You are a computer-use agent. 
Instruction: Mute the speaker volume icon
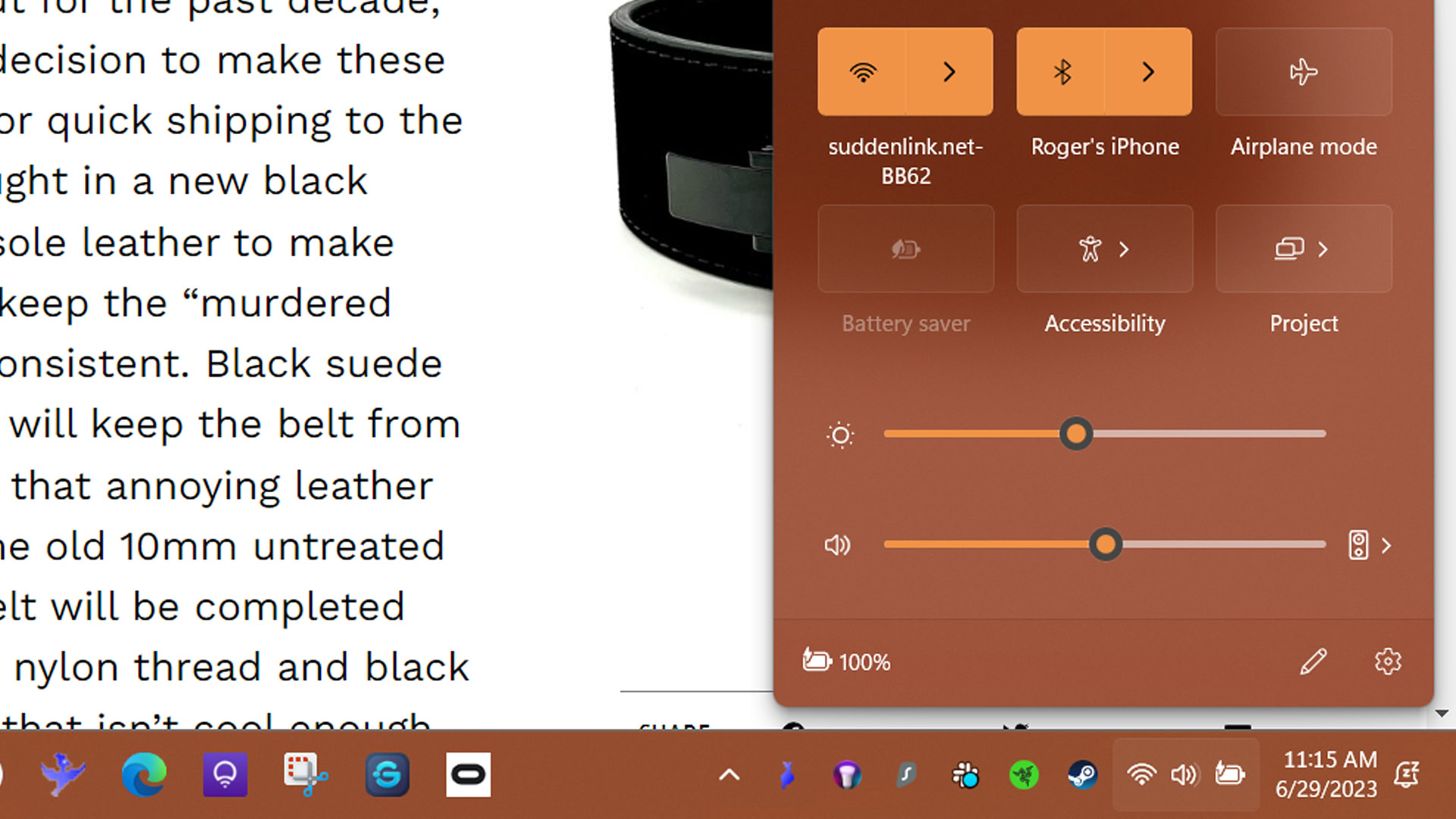pos(838,545)
